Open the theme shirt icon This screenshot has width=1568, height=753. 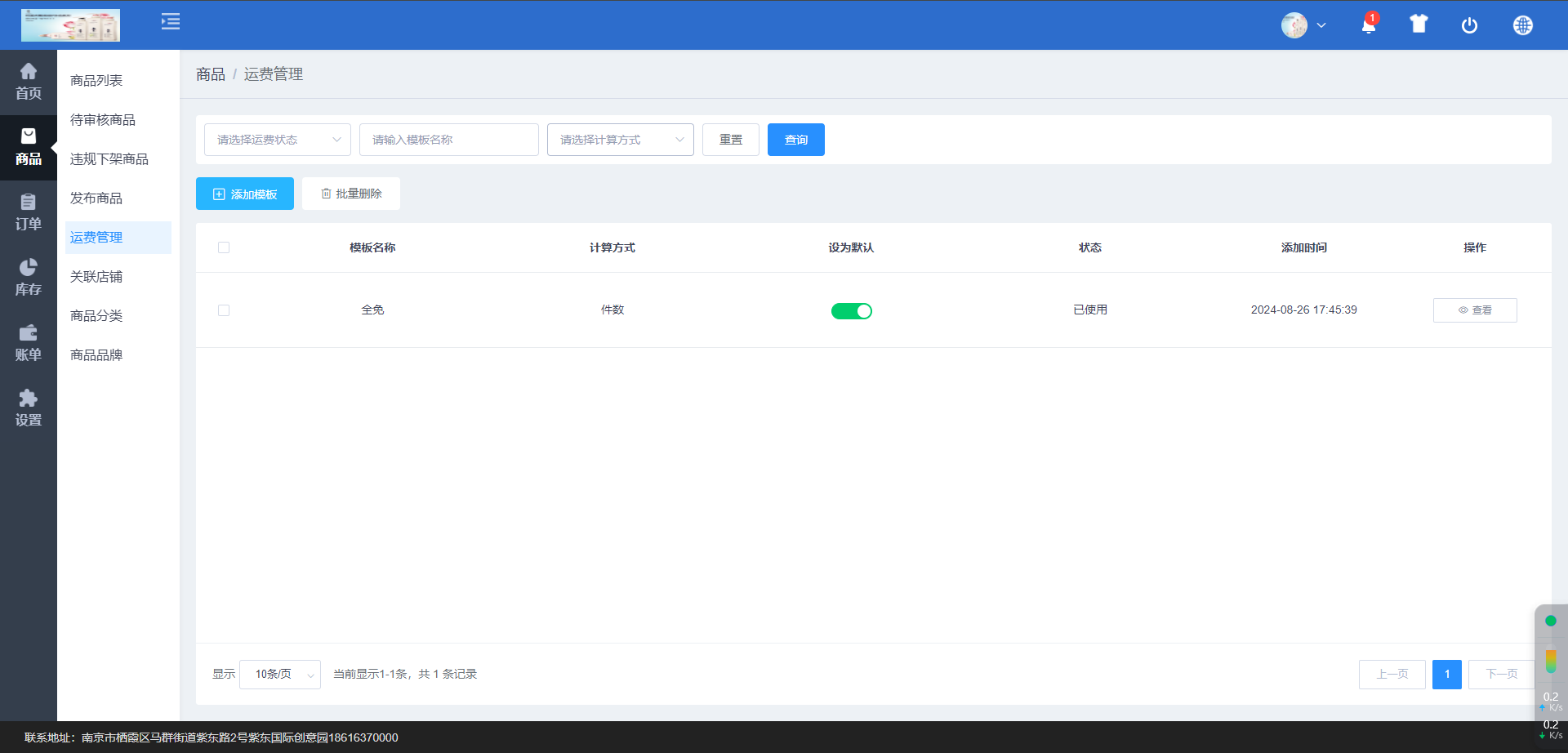[x=1419, y=25]
